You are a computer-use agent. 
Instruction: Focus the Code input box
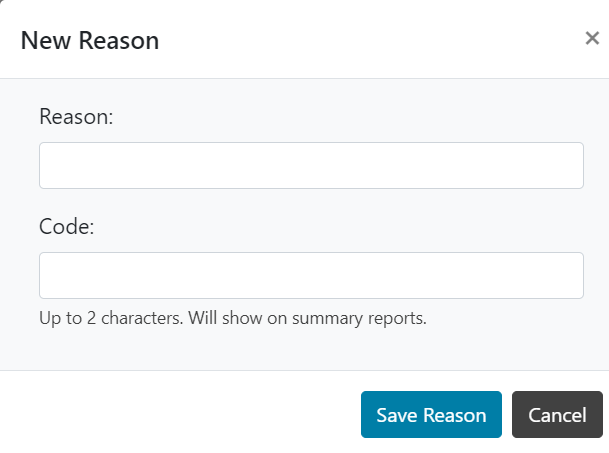click(311, 275)
